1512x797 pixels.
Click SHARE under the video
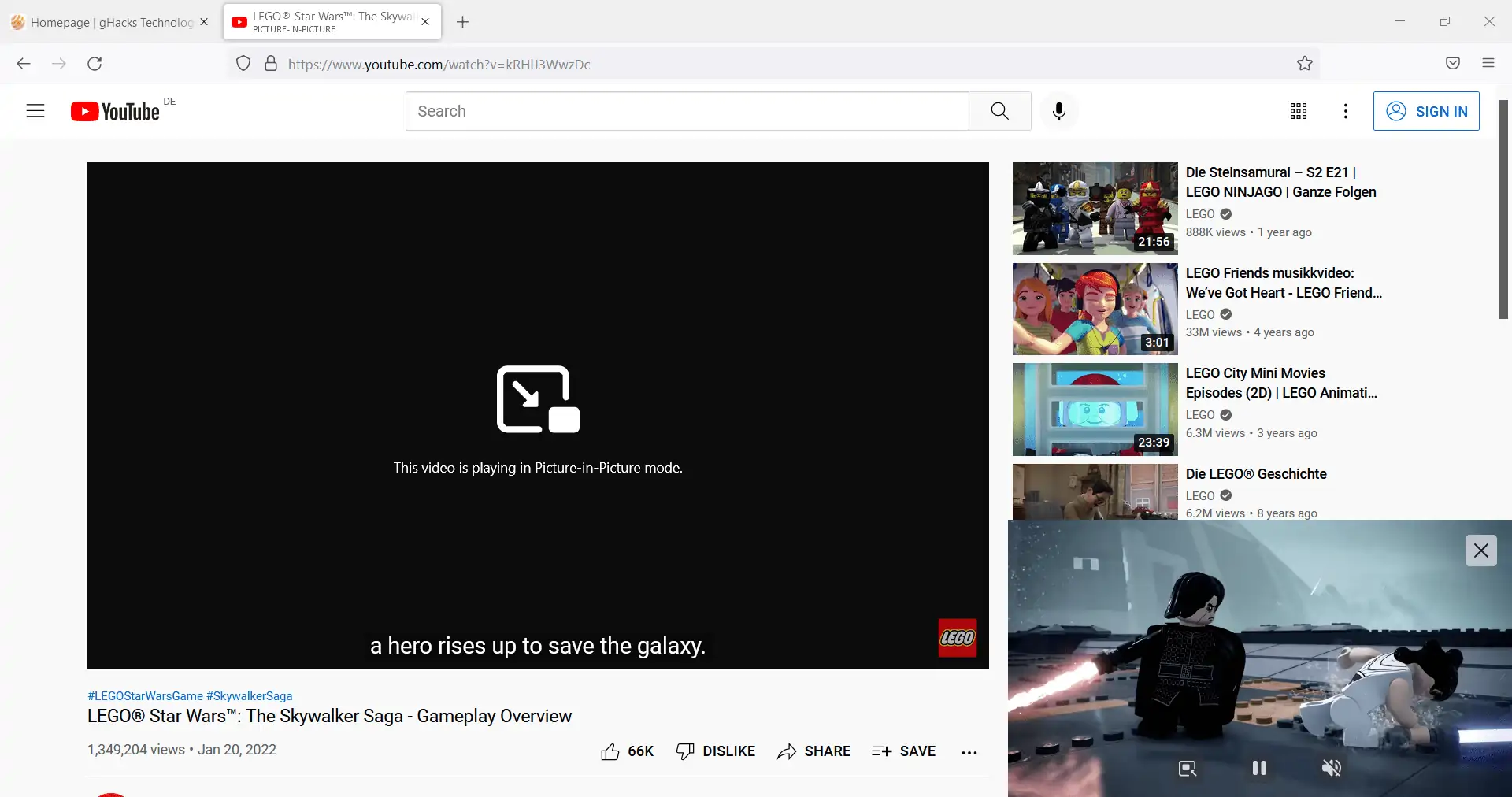(x=813, y=751)
